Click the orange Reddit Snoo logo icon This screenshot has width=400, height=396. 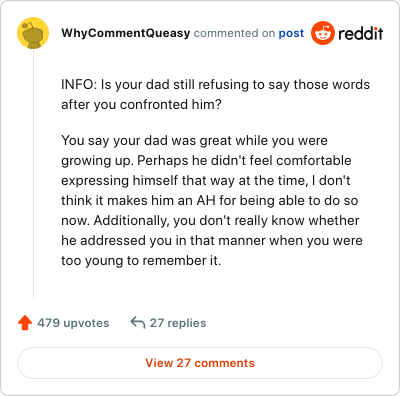pyautogui.click(x=323, y=33)
